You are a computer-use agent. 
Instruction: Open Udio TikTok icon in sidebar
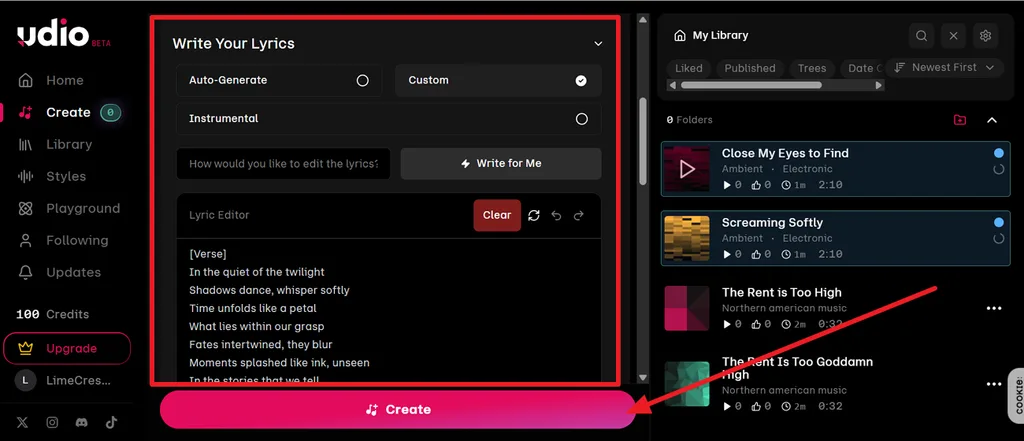tap(111, 423)
